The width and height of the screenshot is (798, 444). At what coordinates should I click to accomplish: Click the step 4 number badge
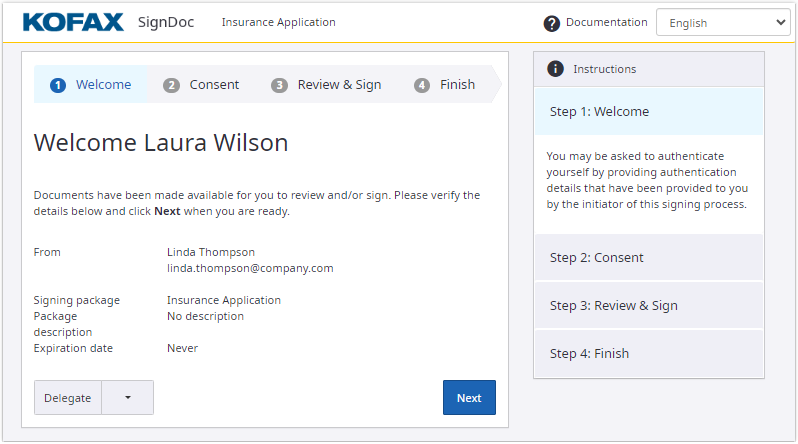(x=422, y=85)
